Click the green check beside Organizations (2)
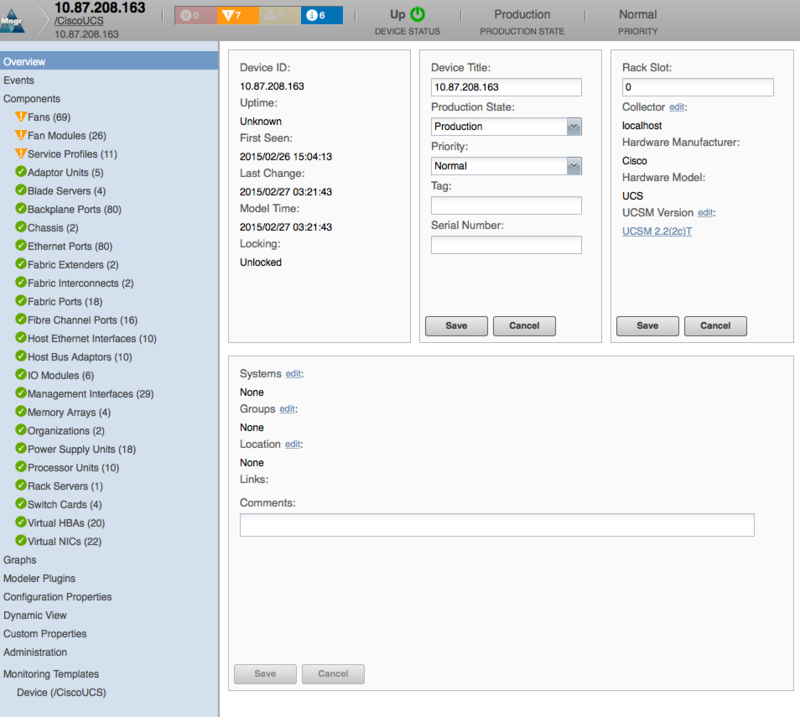Screen dimensions: 800x717 21,430
